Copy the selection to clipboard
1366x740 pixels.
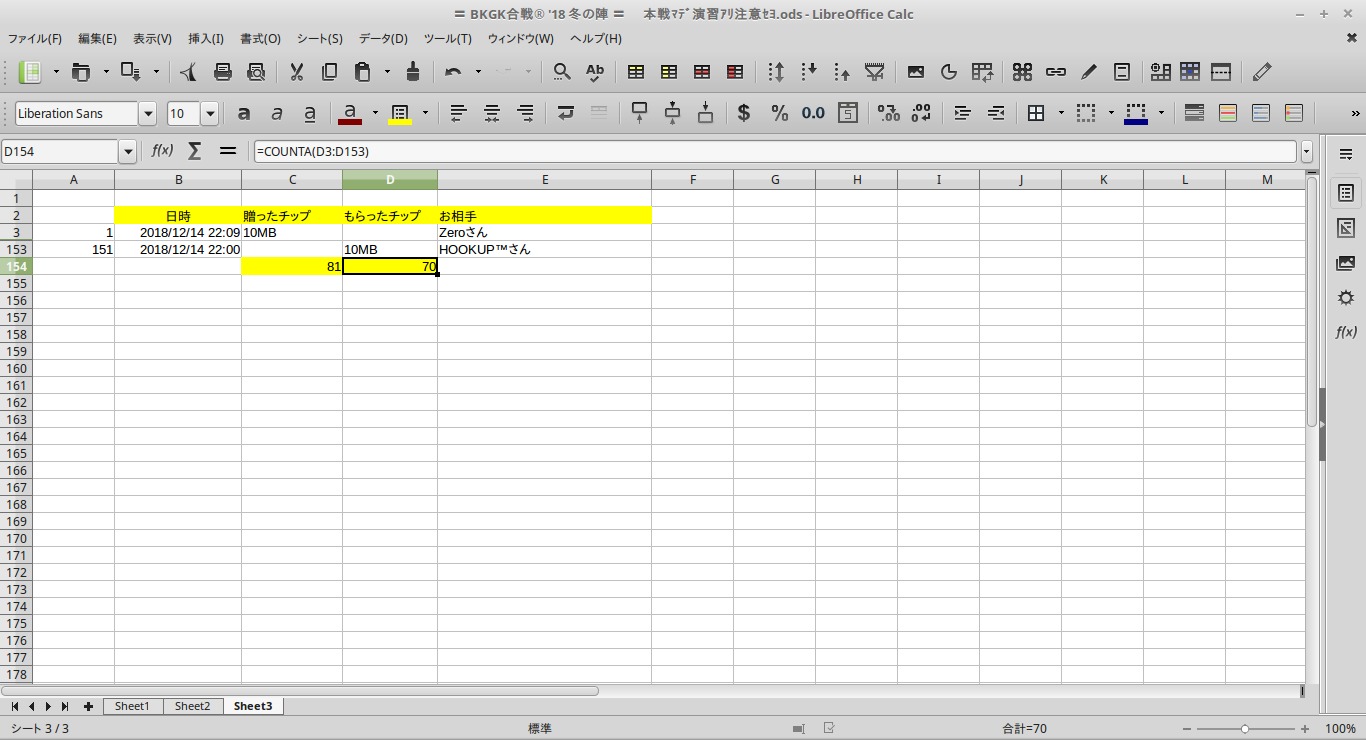329,72
